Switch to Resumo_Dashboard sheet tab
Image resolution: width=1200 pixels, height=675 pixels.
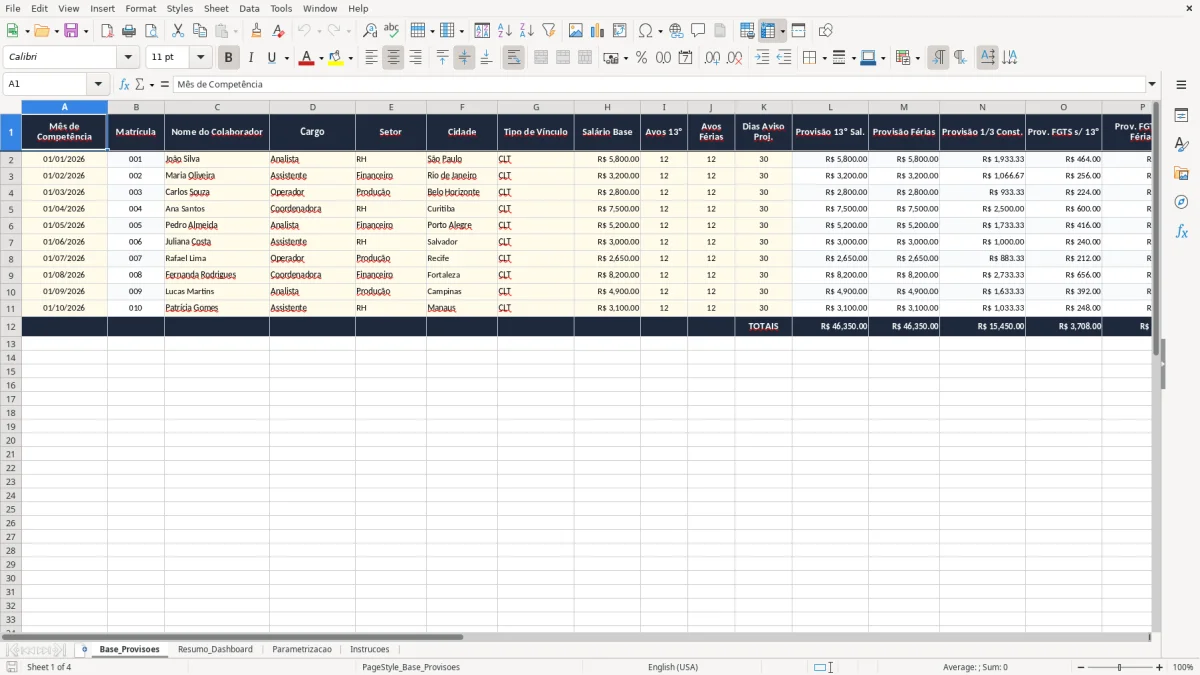[x=215, y=649]
